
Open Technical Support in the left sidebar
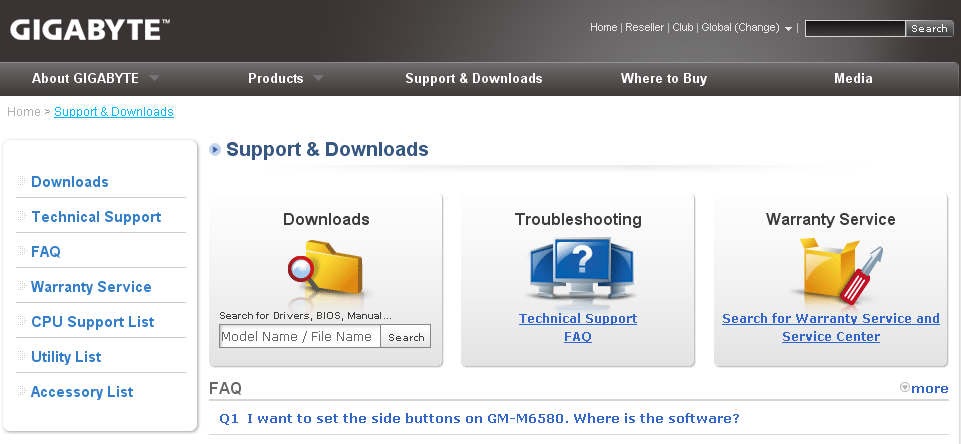[x=96, y=217]
